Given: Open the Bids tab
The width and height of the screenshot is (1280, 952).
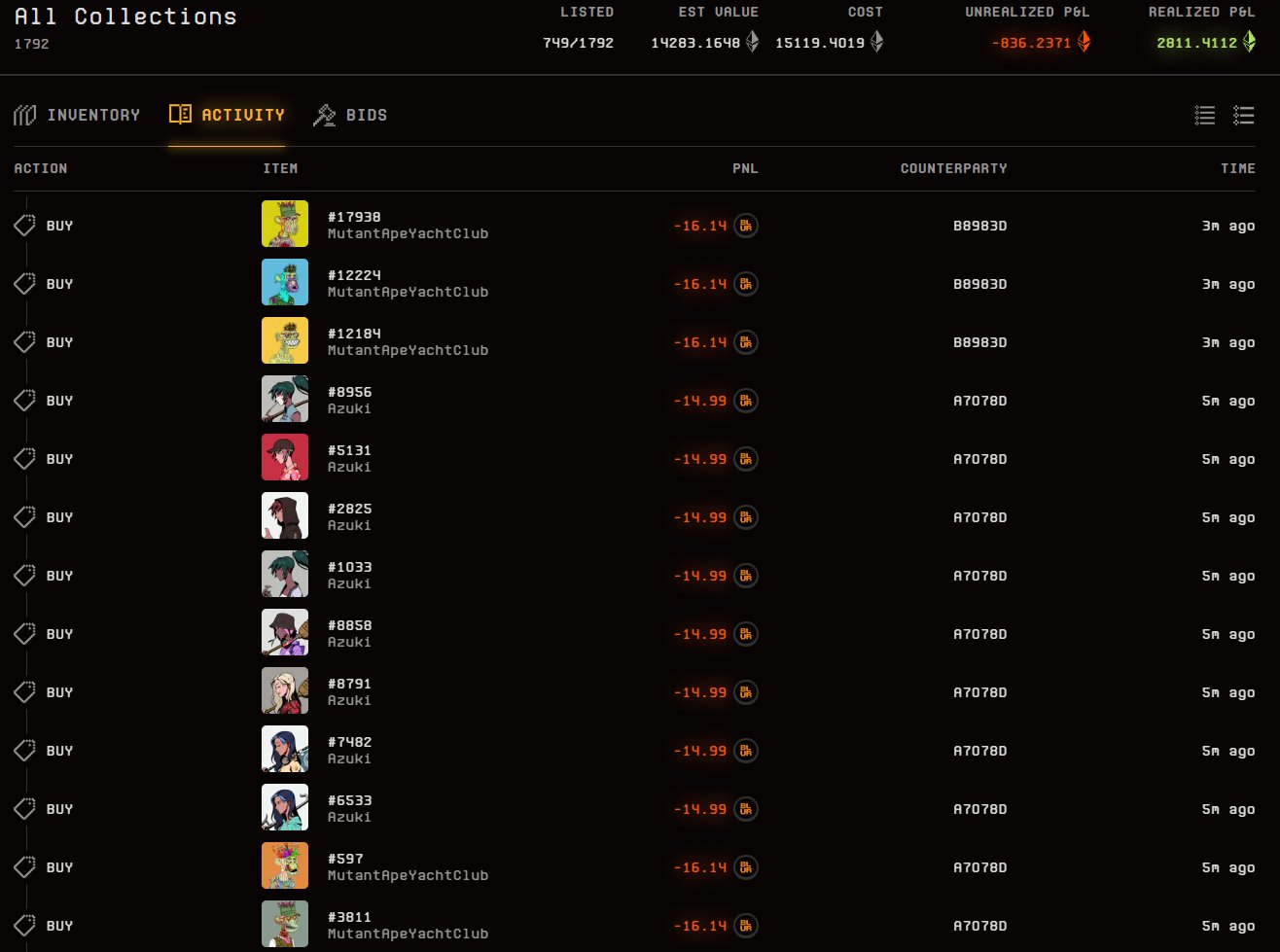Looking at the screenshot, I should [x=350, y=115].
